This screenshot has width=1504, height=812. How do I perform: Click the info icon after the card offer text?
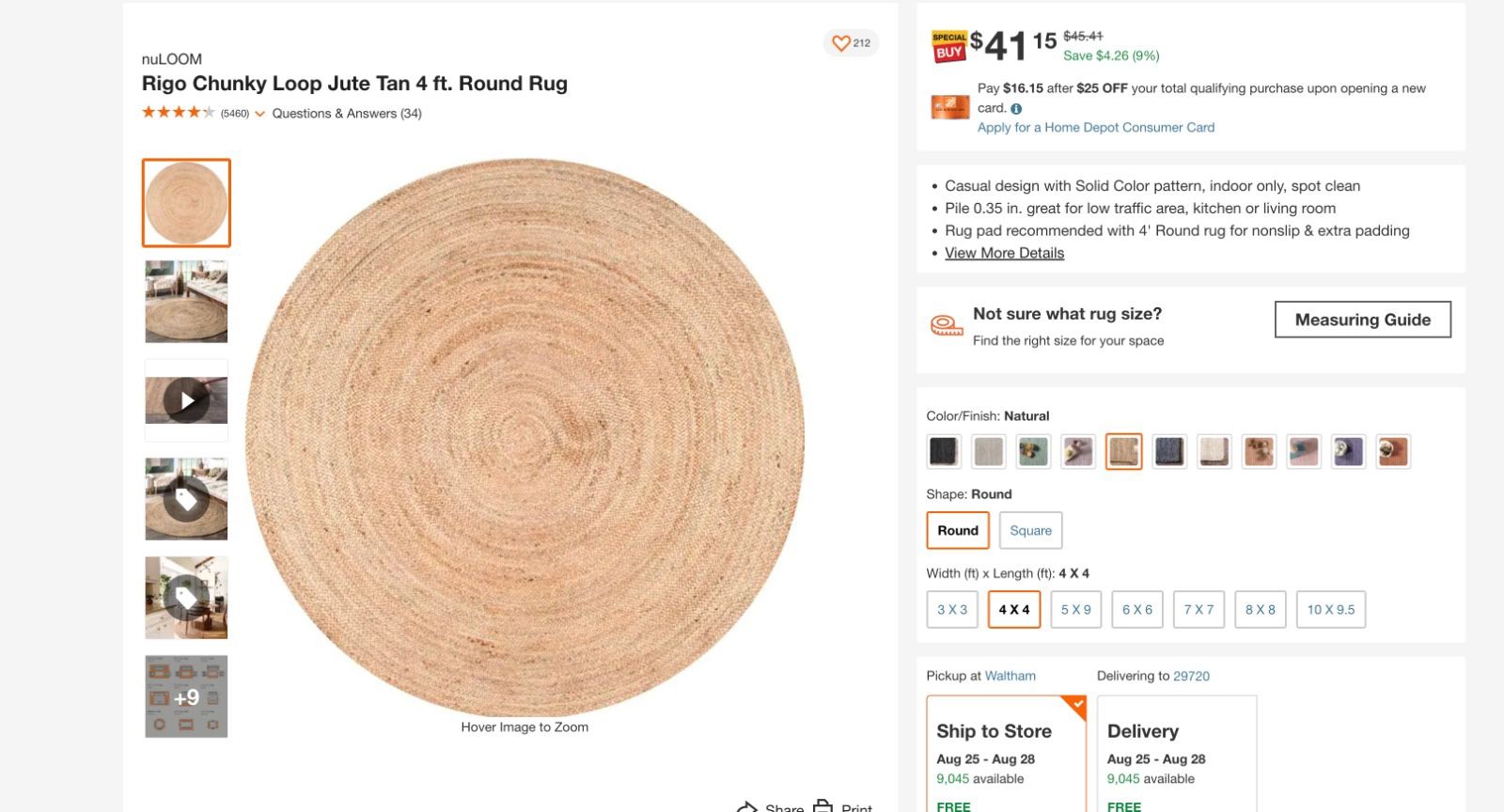click(x=1017, y=107)
